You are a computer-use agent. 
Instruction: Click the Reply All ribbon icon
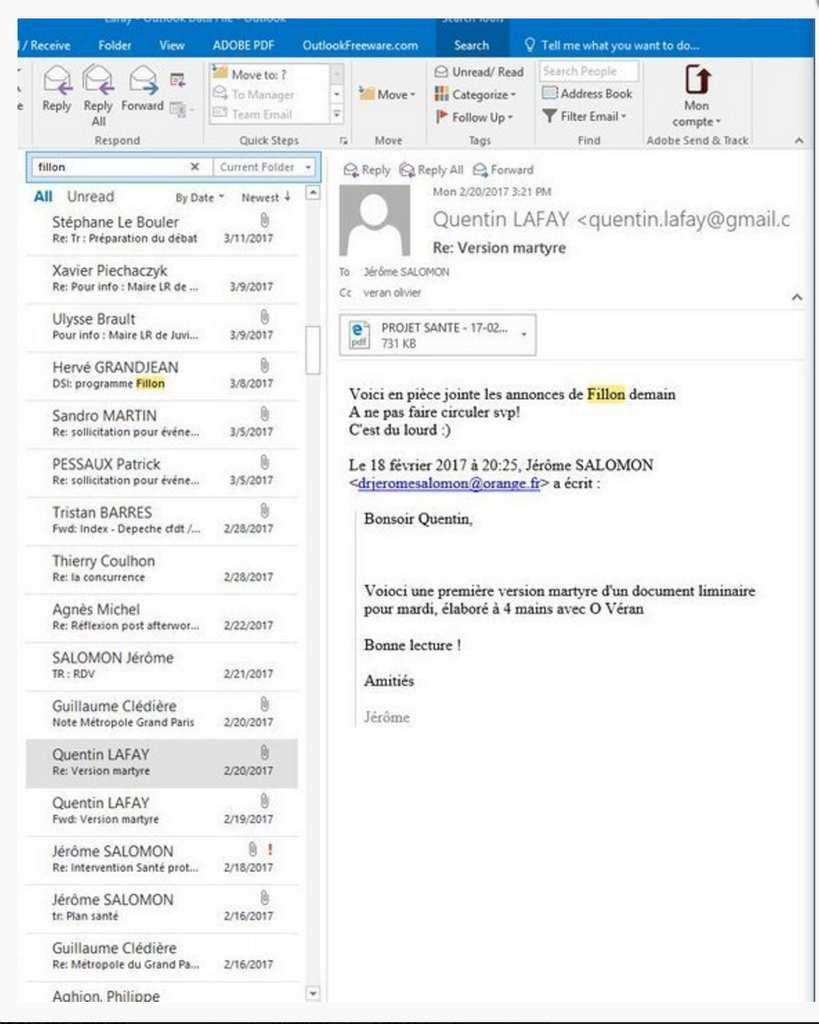click(98, 96)
